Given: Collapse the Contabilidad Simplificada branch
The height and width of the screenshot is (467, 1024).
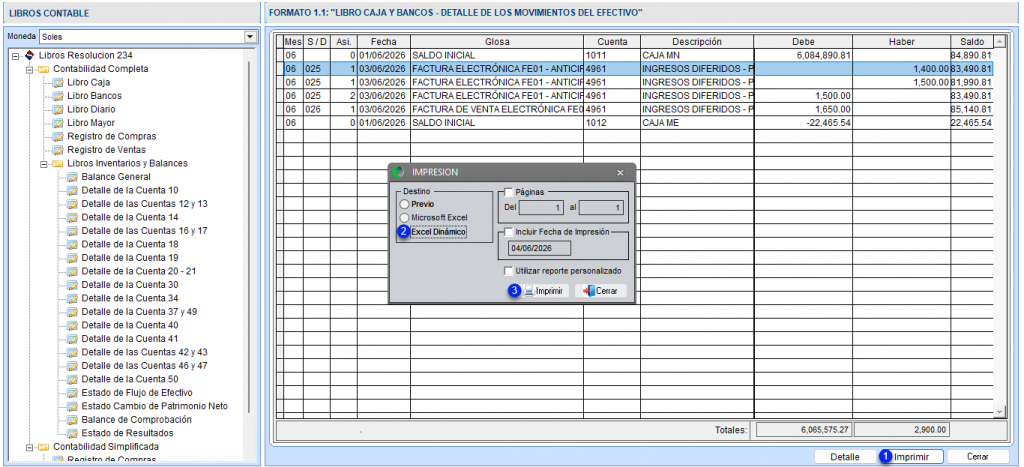Looking at the screenshot, I should point(29,447).
